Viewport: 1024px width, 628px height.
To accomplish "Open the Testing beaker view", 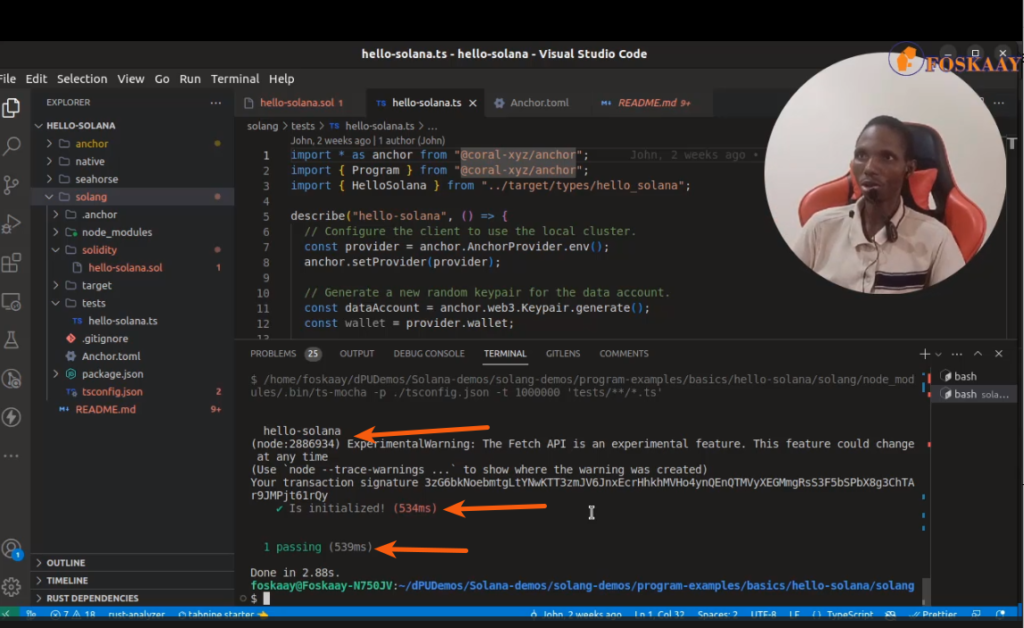I will point(11,340).
